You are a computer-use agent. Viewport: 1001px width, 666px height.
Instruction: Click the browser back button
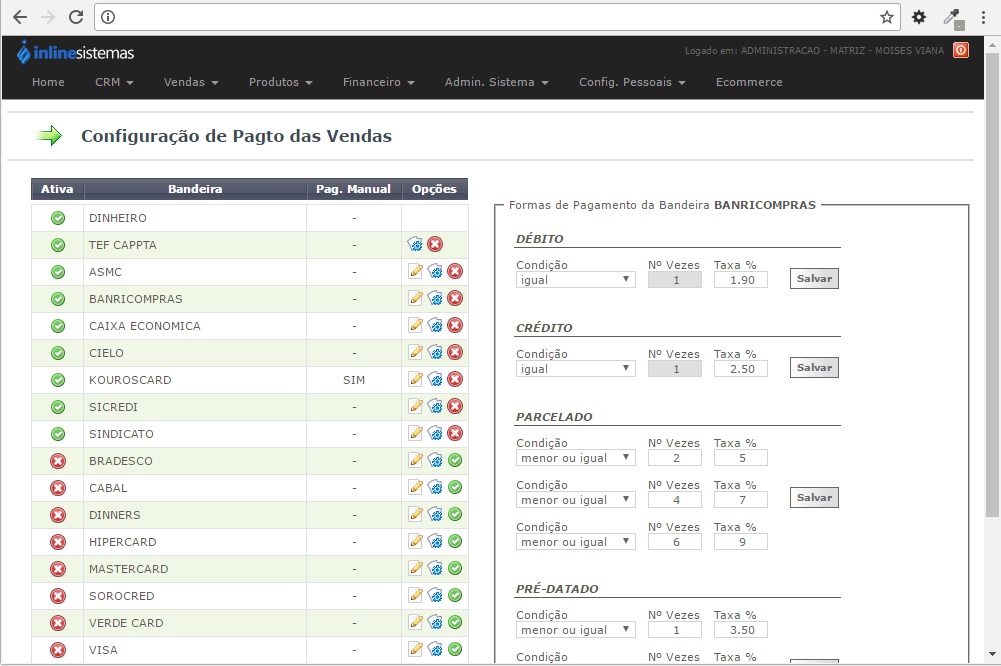pyautogui.click(x=20, y=17)
